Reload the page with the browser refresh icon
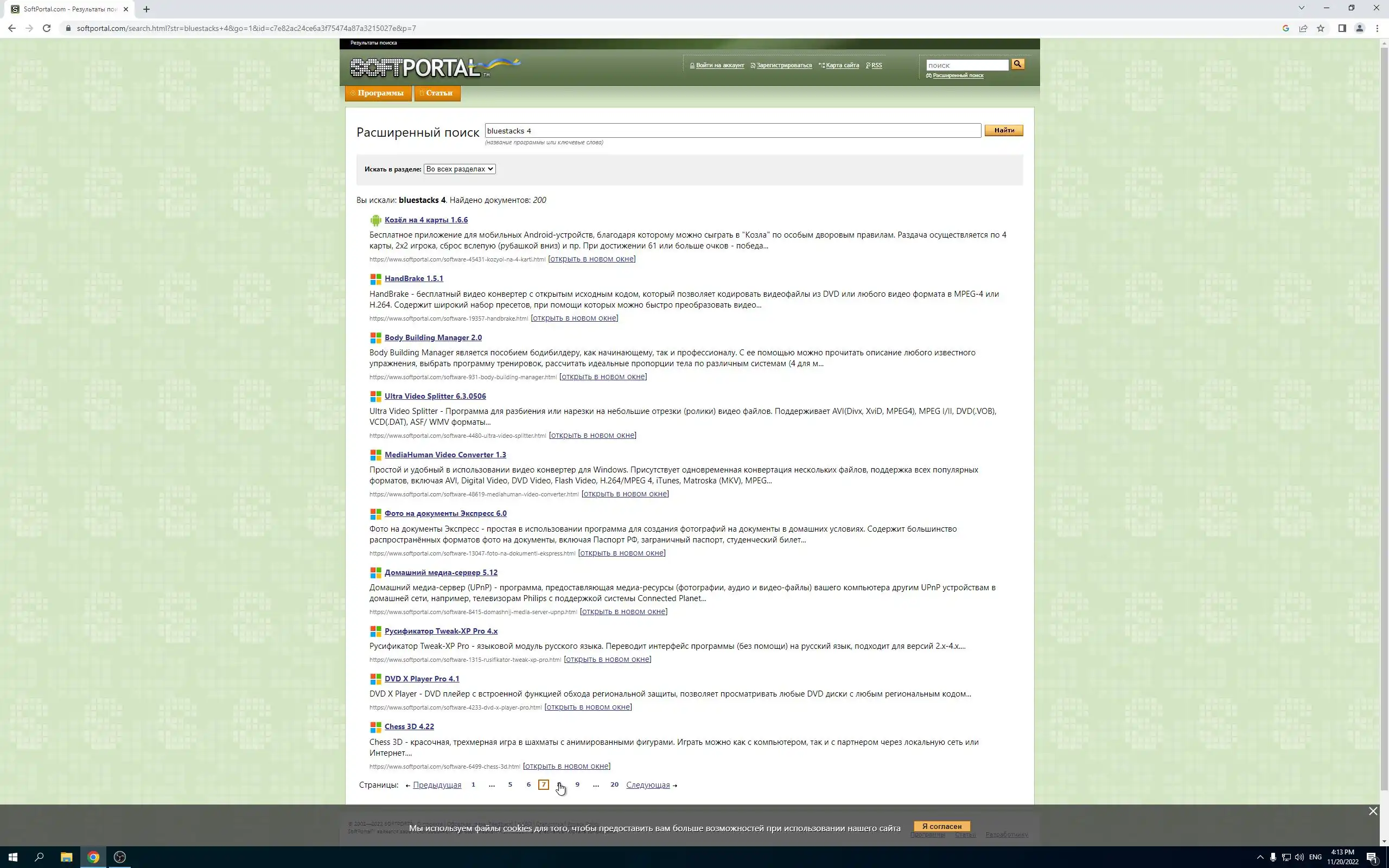The height and width of the screenshot is (868, 1389). (47, 28)
